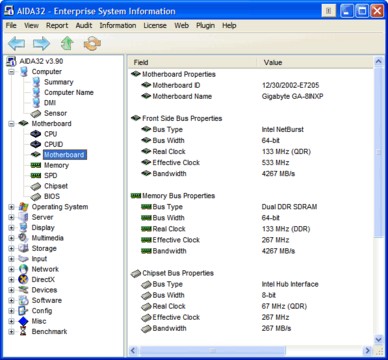Expand the Operating System node
The image size is (388, 360).
pyautogui.click(x=11, y=207)
